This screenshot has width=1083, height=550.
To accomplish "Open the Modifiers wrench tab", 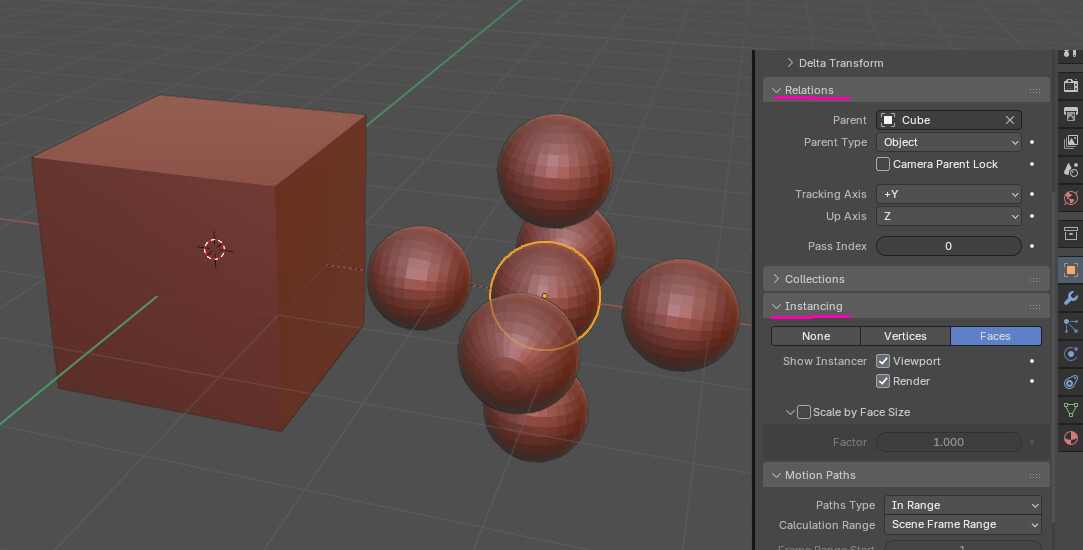I will point(1071,298).
